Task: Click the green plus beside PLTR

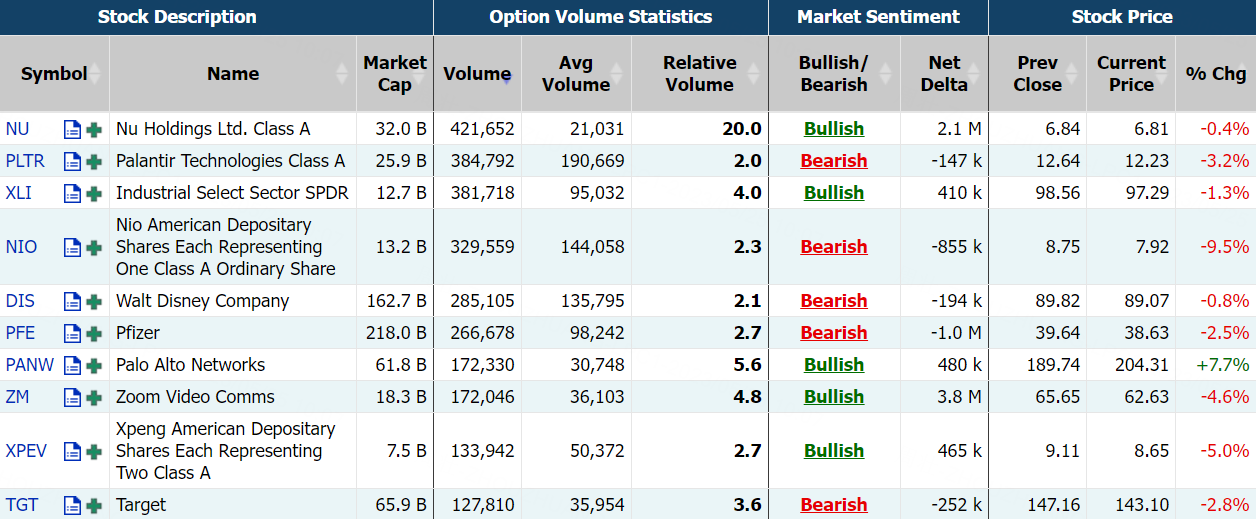Action: 94,161
